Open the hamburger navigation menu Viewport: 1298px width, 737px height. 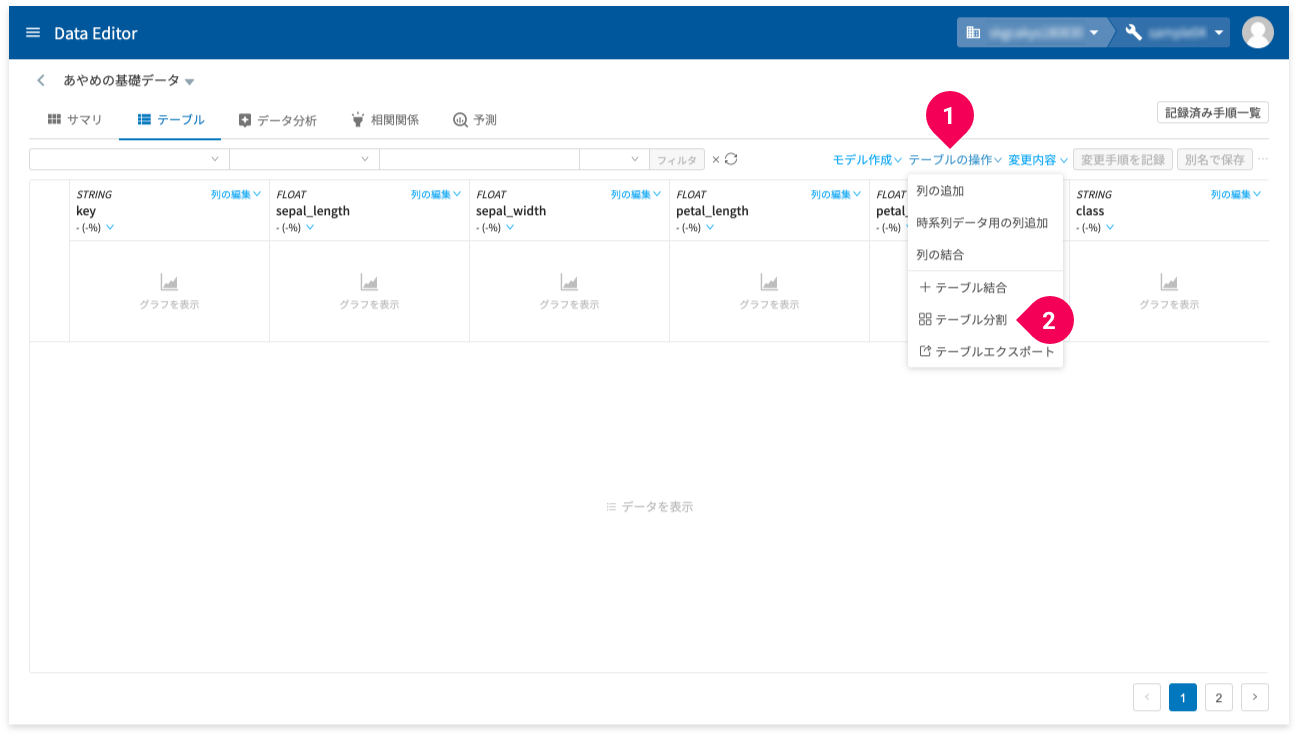pyautogui.click(x=33, y=33)
